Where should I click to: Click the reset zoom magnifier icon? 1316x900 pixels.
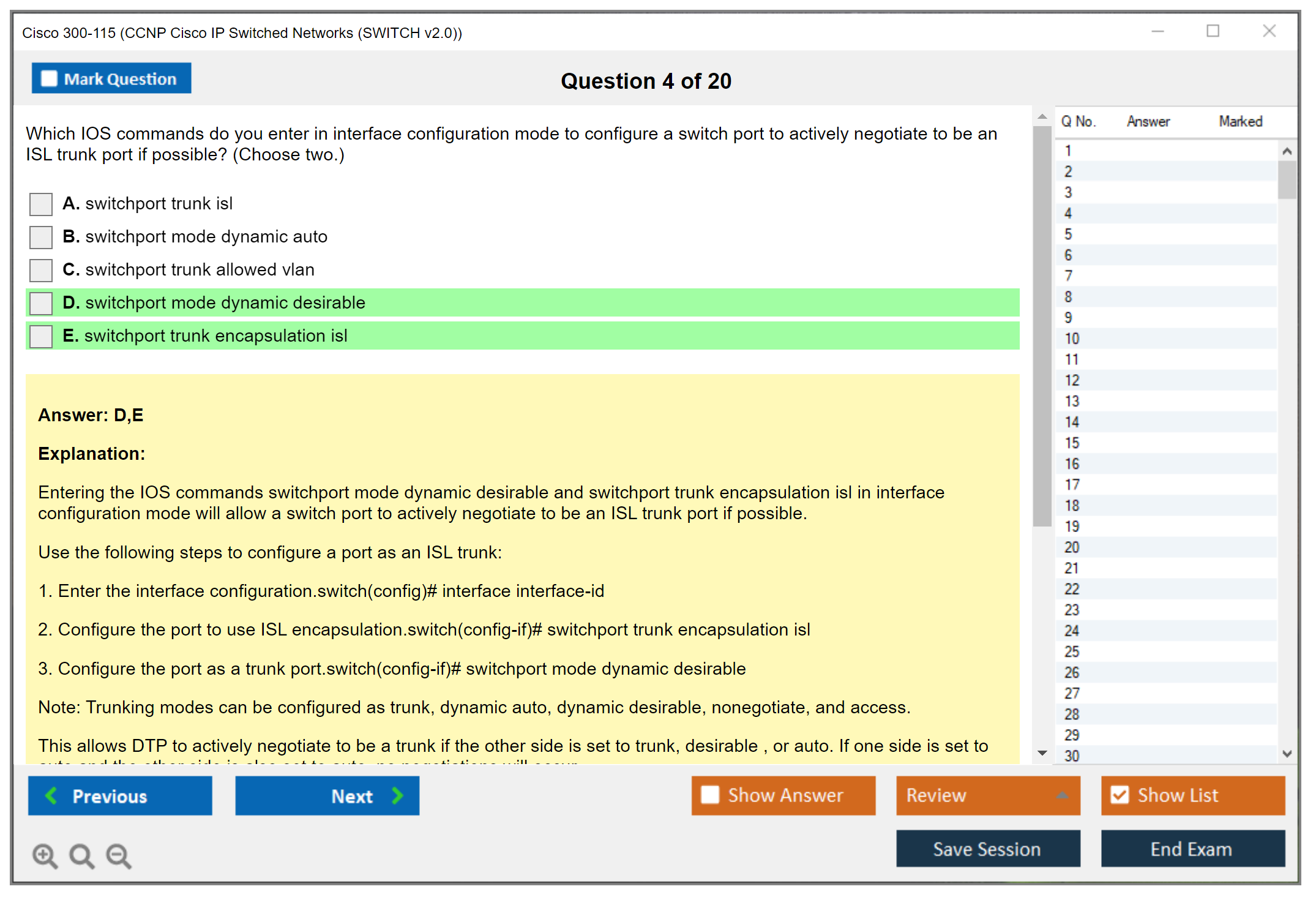[81, 855]
